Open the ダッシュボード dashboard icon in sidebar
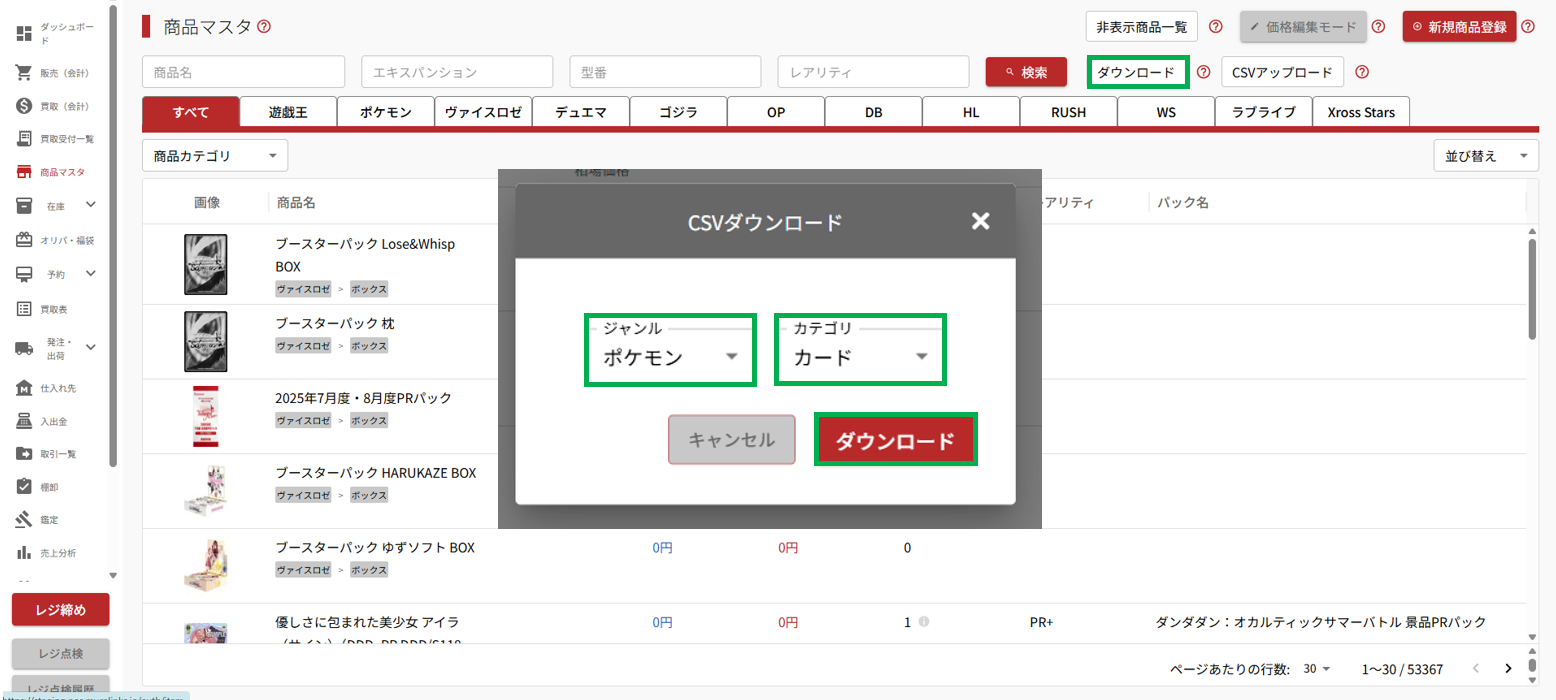 tap(24, 34)
